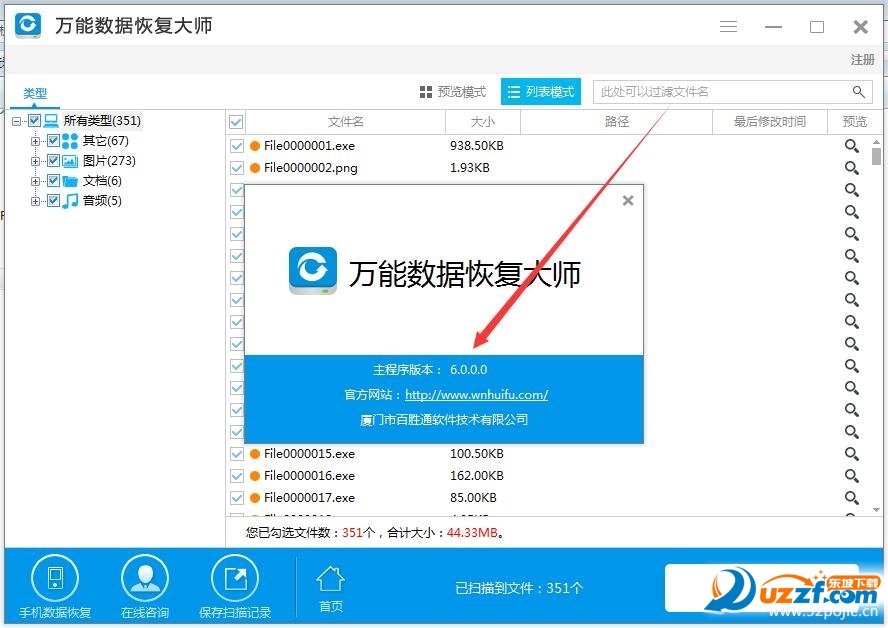This screenshot has height=628, width=888.
Task: Click the scrollbar down arrow in file list
Action: 876,510
